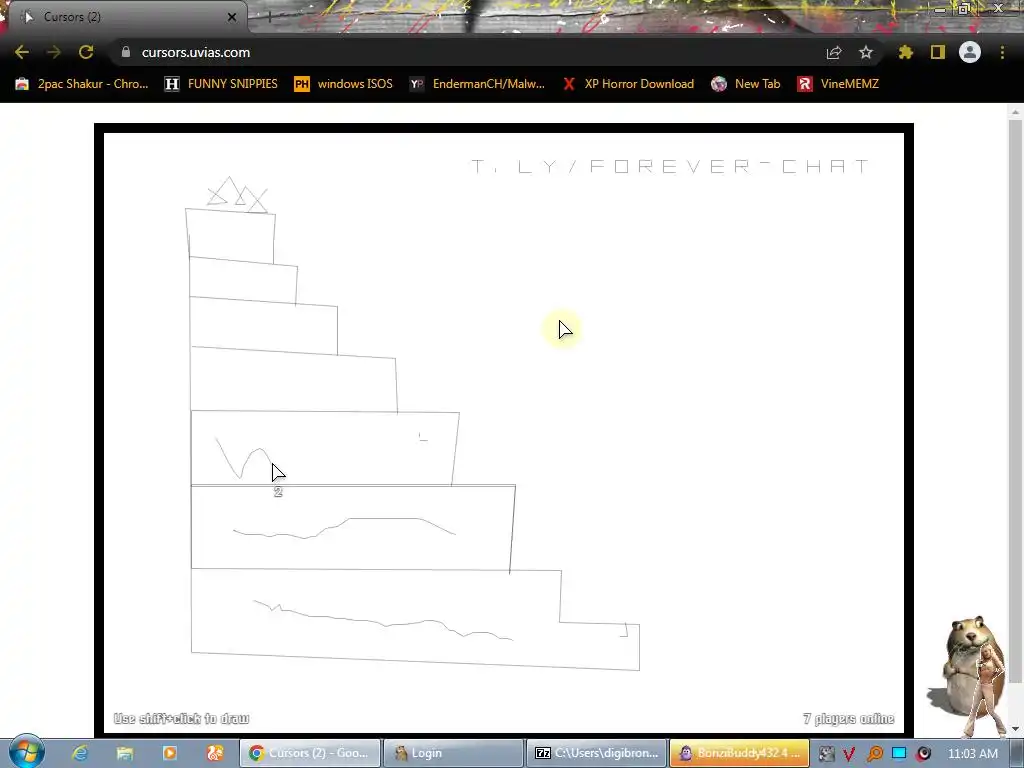Image resolution: width=1024 pixels, height=768 pixels.
Task: Open the windows ISOS bookmark
Action: [344, 84]
